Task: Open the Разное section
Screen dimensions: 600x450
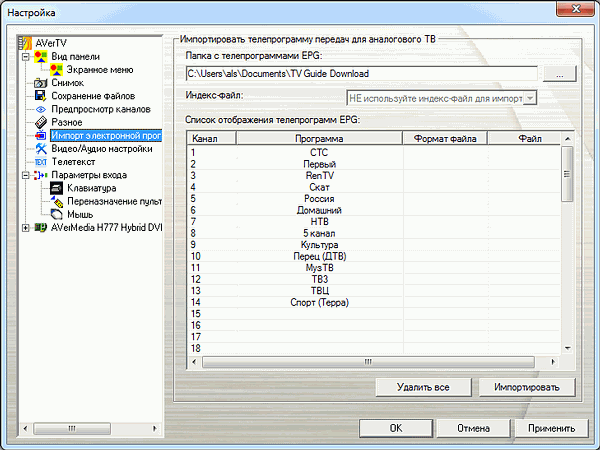Action: [x=67, y=122]
